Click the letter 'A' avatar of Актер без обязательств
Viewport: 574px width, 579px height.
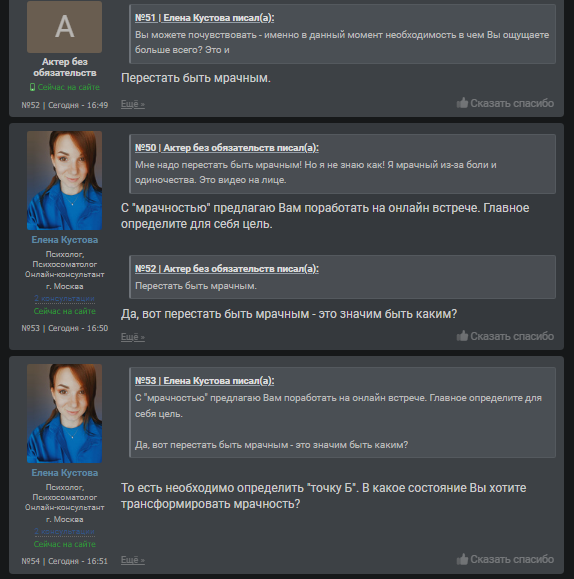click(64, 27)
